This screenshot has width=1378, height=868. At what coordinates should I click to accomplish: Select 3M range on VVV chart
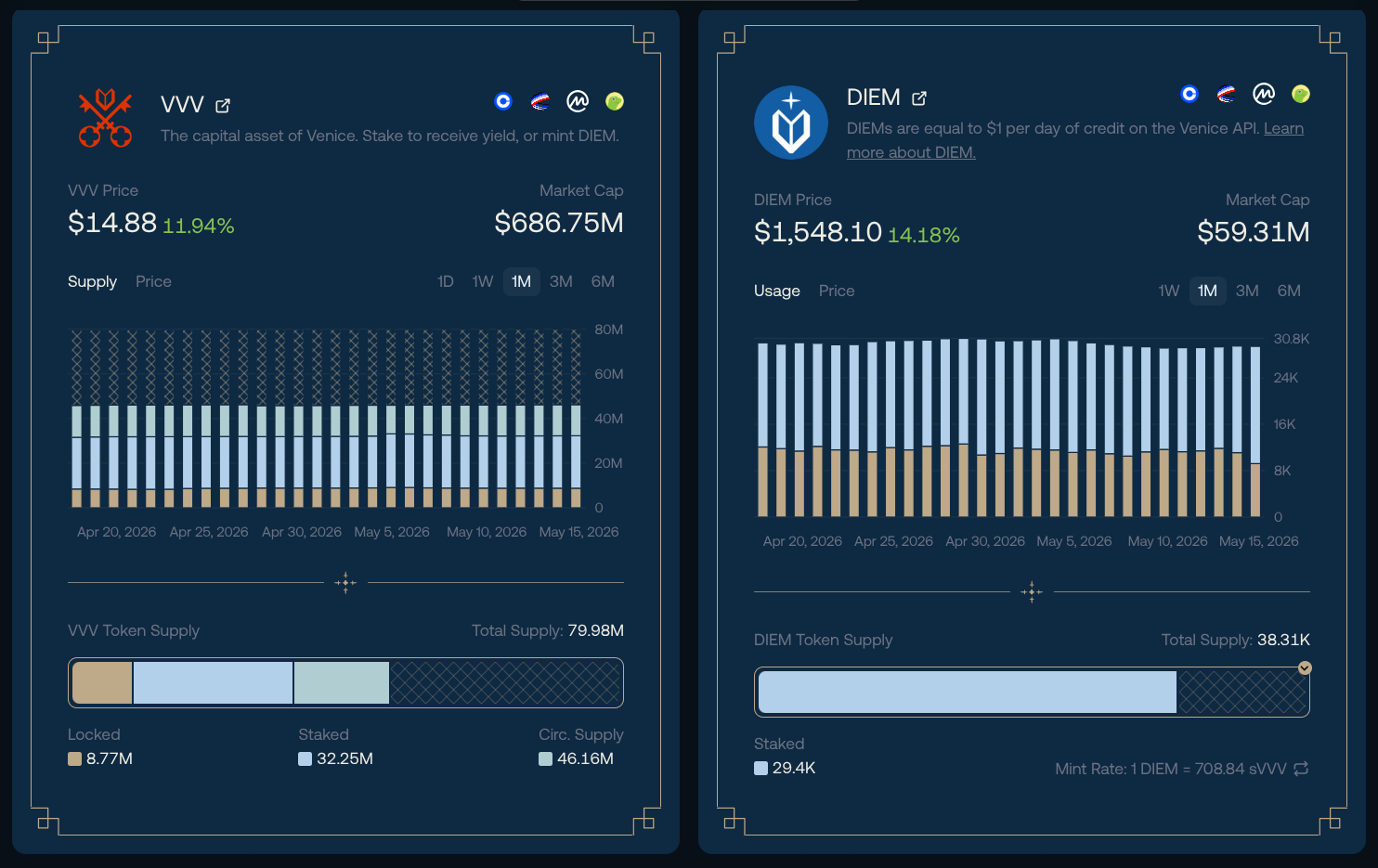(561, 281)
